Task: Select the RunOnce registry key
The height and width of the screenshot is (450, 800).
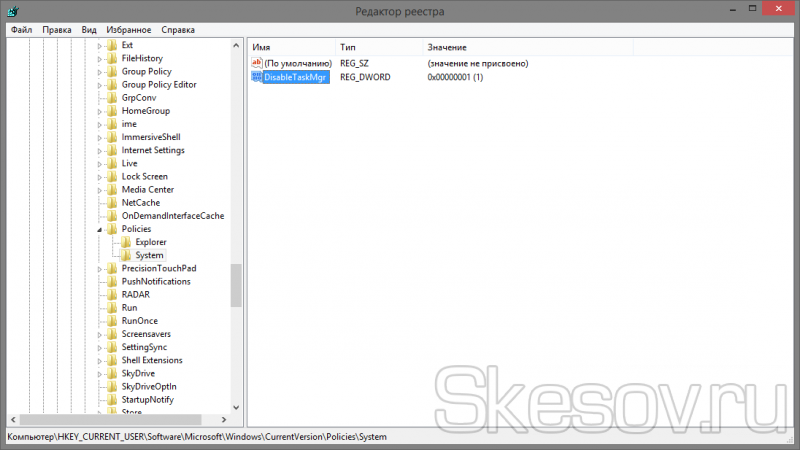Action: [x=140, y=321]
